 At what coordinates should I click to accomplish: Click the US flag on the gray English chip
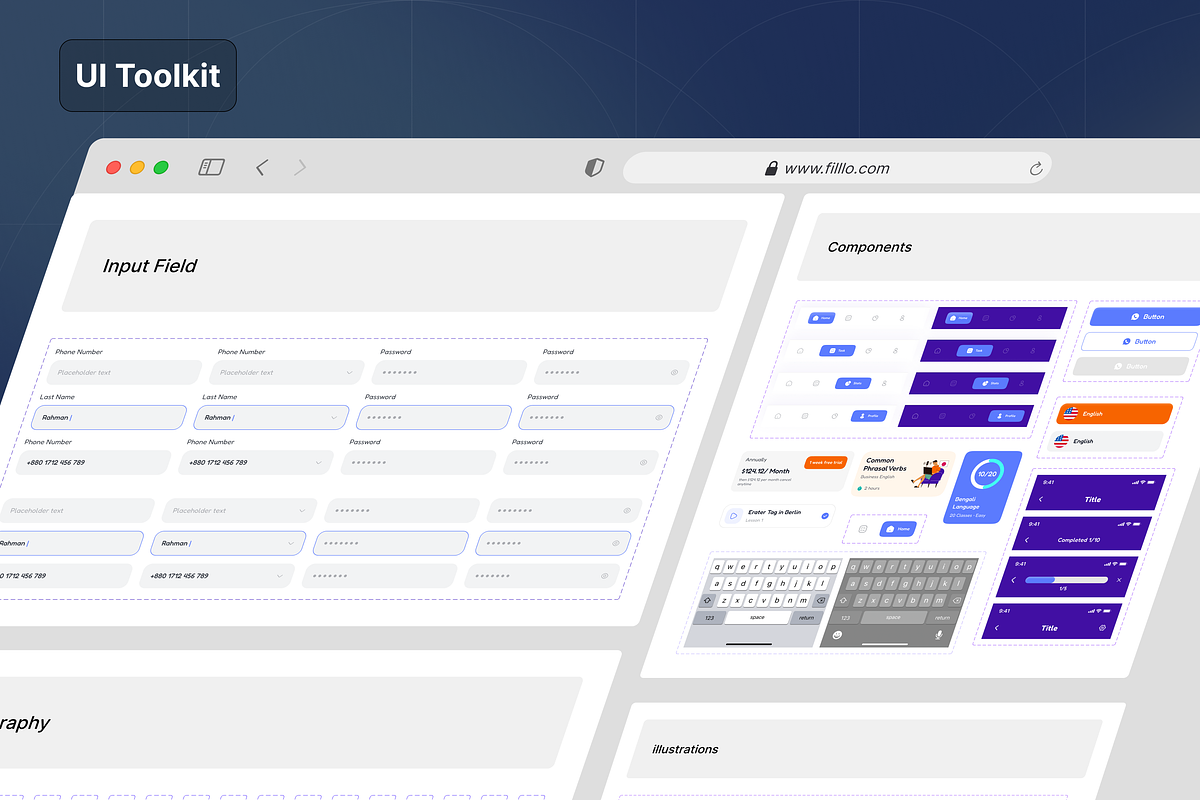[x=1061, y=440]
